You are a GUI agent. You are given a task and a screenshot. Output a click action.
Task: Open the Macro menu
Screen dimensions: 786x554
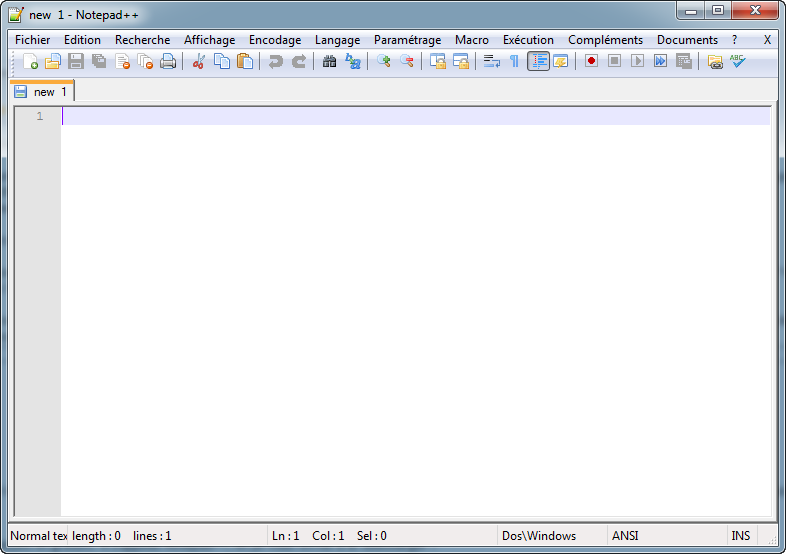(472, 40)
